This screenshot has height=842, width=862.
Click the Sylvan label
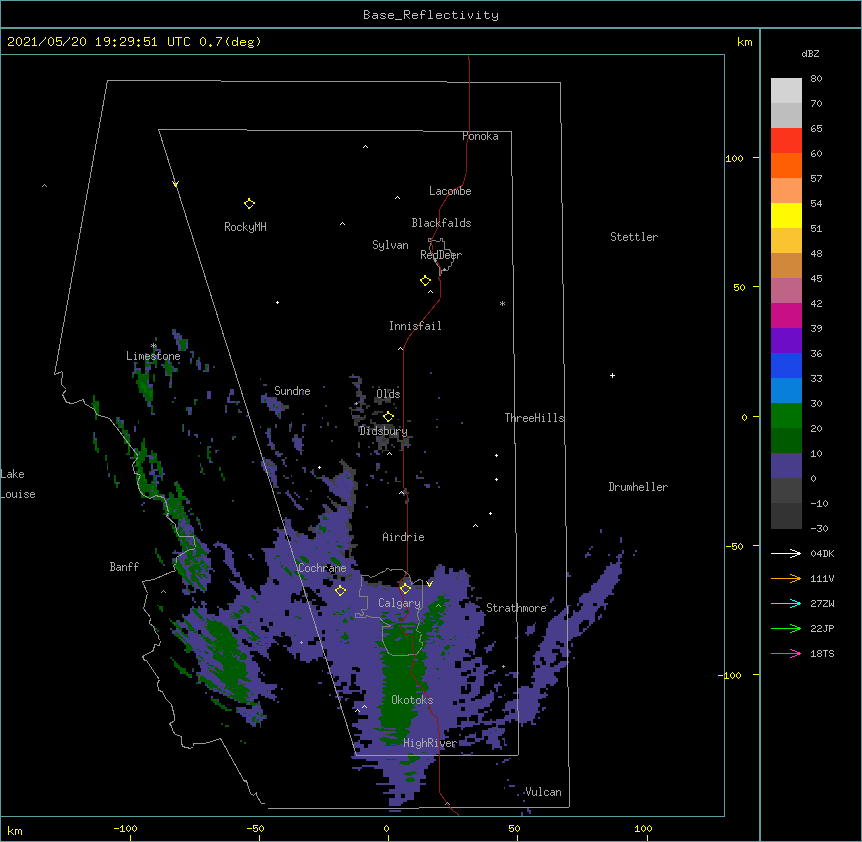[x=390, y=245]
